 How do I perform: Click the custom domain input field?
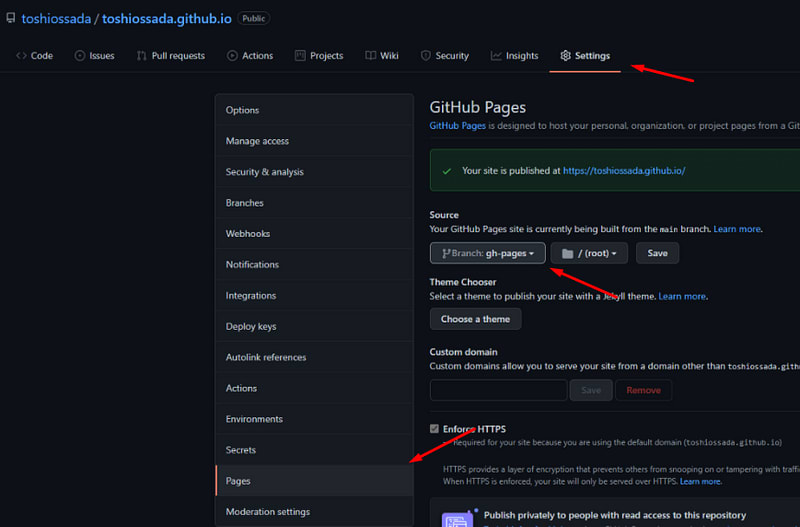[498, 390]
